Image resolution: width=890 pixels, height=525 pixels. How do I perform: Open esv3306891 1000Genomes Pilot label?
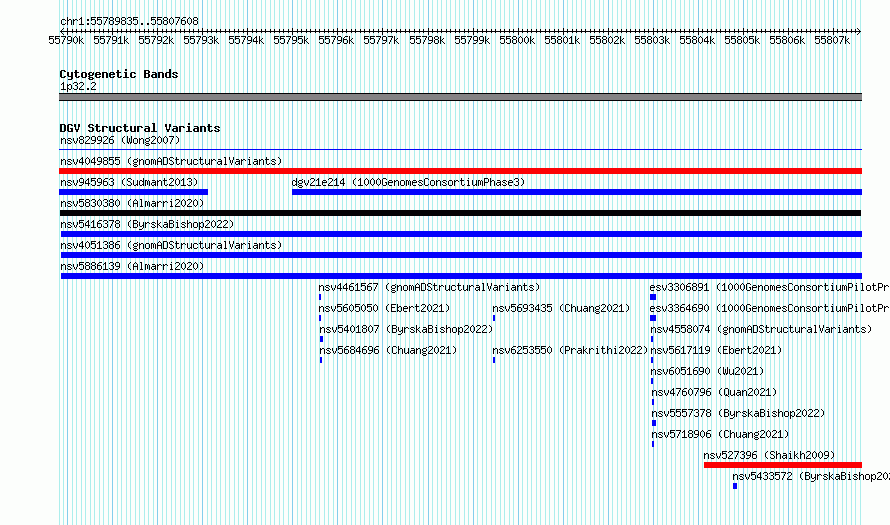pyautogui.click(x=769, y=287)
